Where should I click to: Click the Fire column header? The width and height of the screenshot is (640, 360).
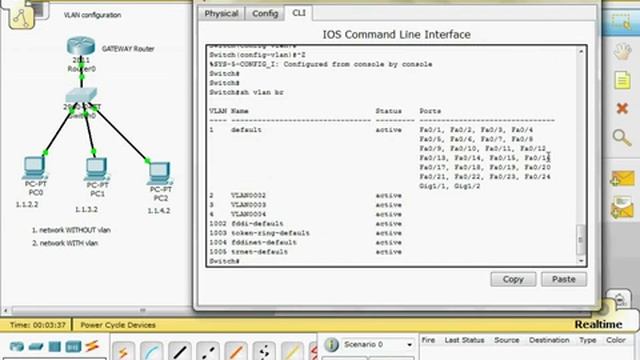428,340
